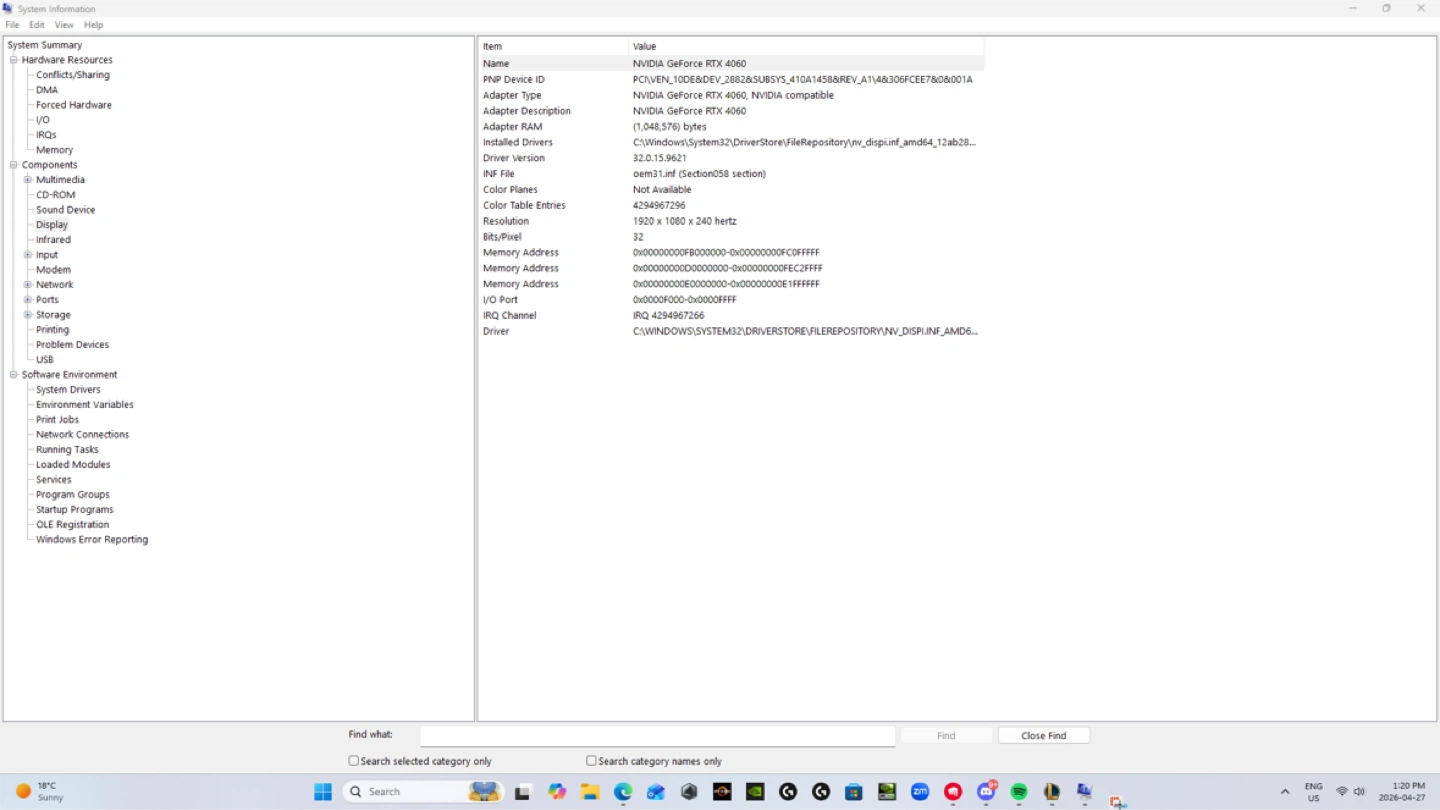Select System Drivers tree item
1440x810 pixels.
click(68, 390)
